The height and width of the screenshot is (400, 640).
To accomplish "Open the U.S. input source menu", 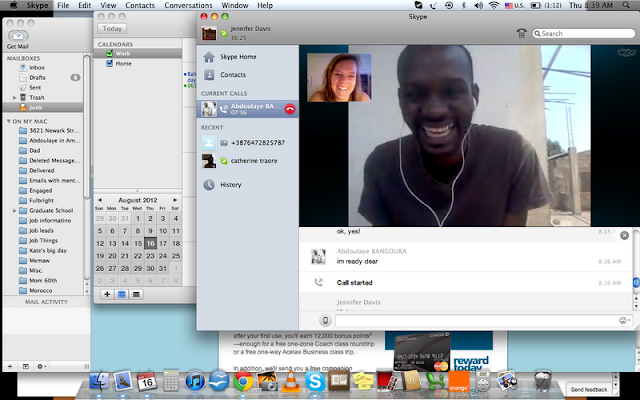I will click(x=514, y=5).
